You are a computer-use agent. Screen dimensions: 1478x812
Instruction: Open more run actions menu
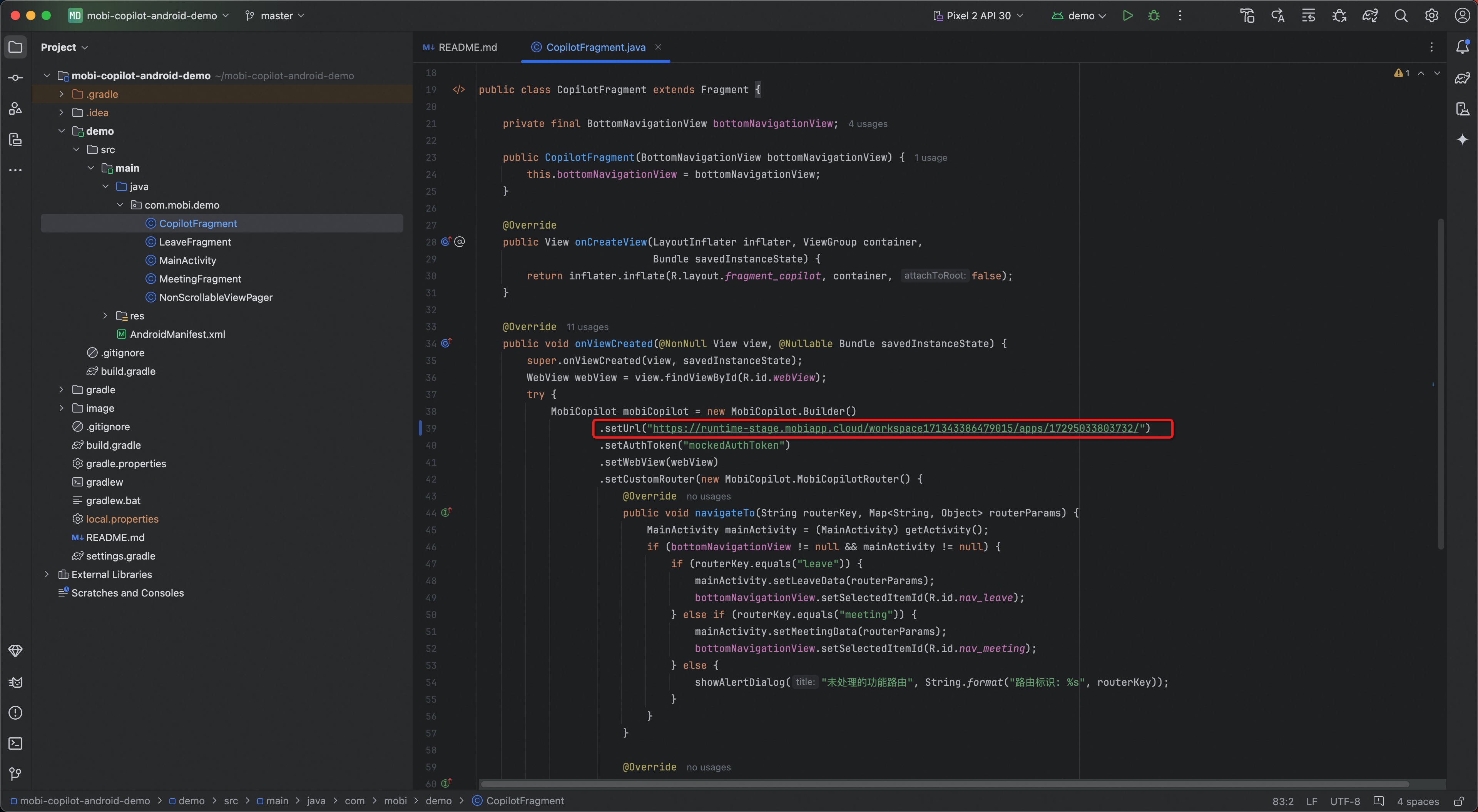point(1180,15)
